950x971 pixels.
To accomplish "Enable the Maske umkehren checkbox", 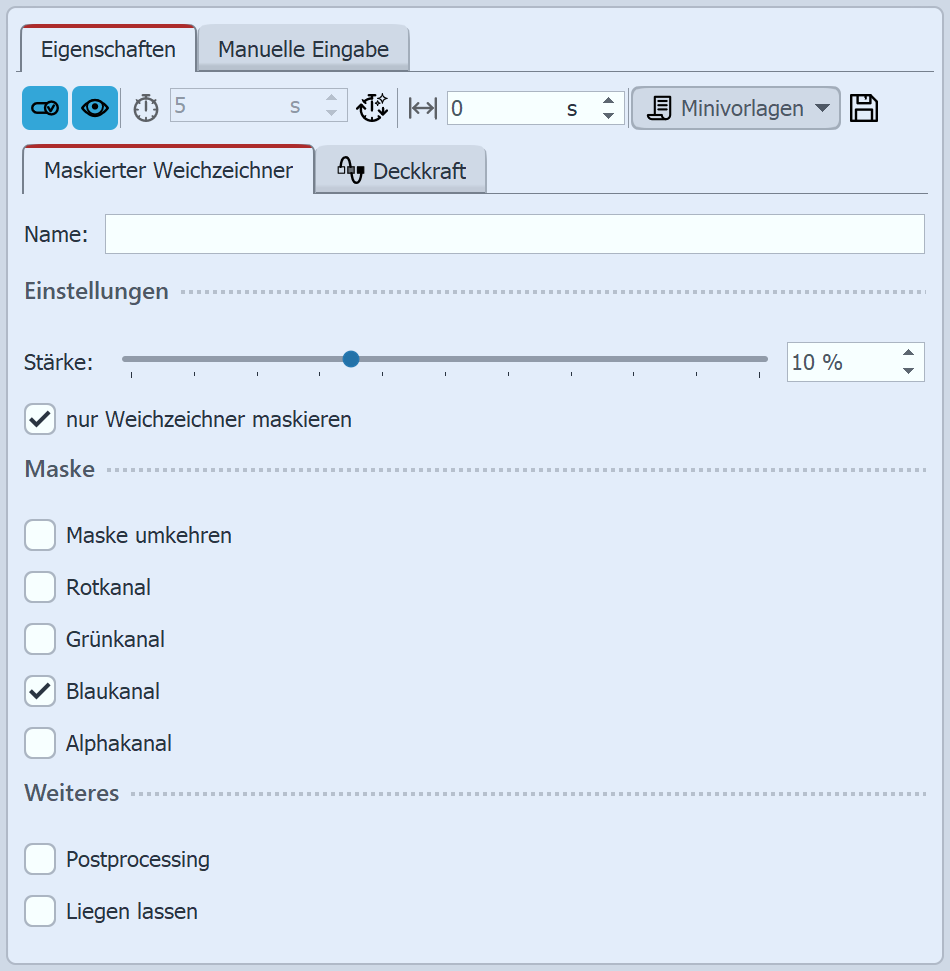I will point(40,535).
